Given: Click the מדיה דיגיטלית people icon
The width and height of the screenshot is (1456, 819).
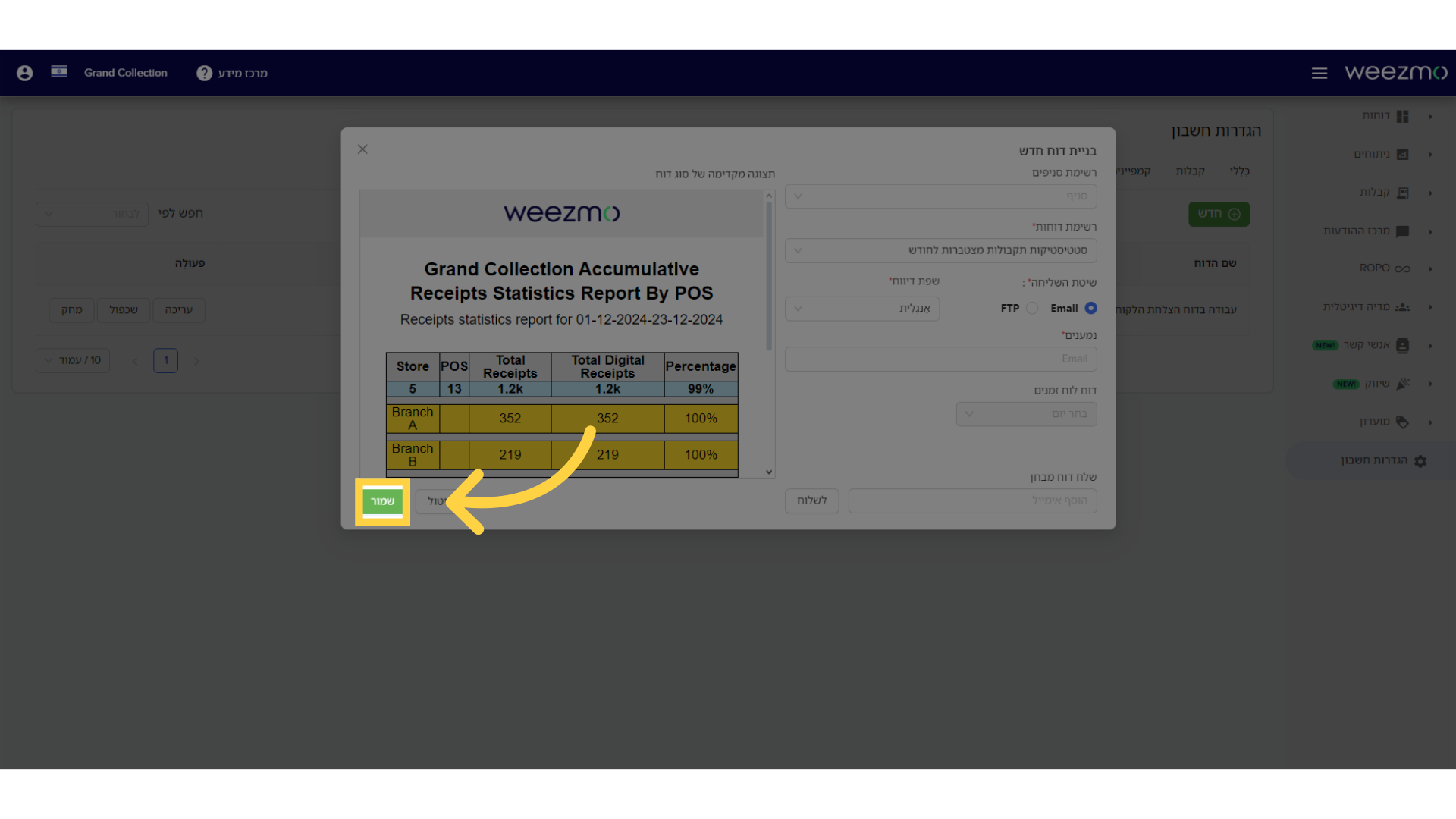Looking at the screenshot, I should tap(1403, 307).
